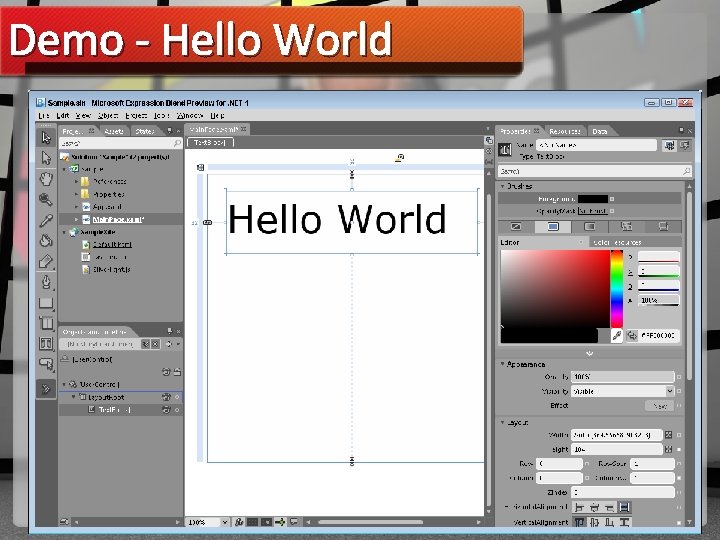Click the search magnifier in Projects panel
Screen dimensions: 720x540
tap(178, 143)
